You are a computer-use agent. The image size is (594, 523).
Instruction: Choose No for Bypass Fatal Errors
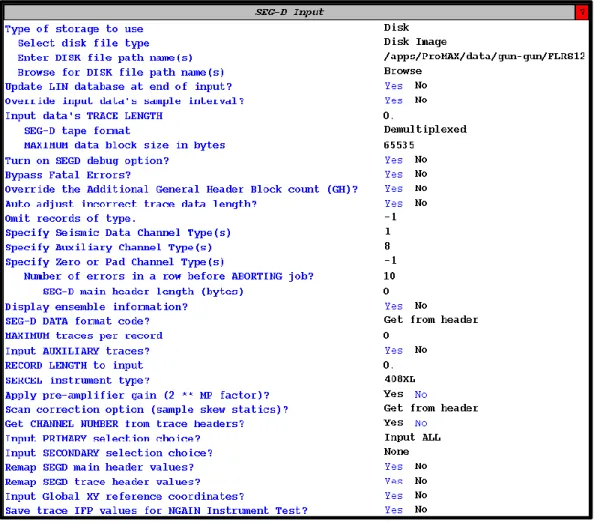click(421, 174)
